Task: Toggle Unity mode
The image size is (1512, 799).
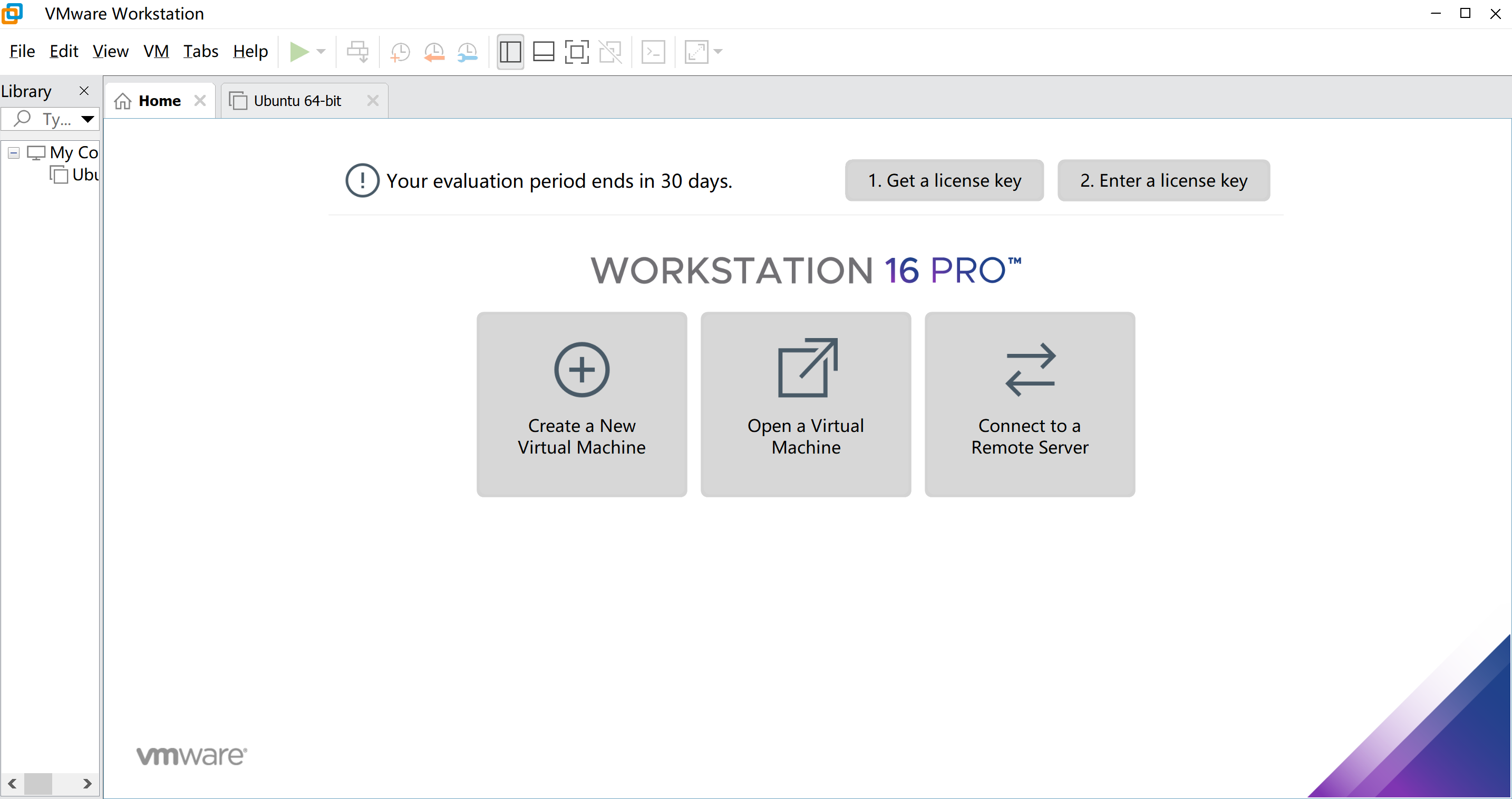Action: pos(611,52)
